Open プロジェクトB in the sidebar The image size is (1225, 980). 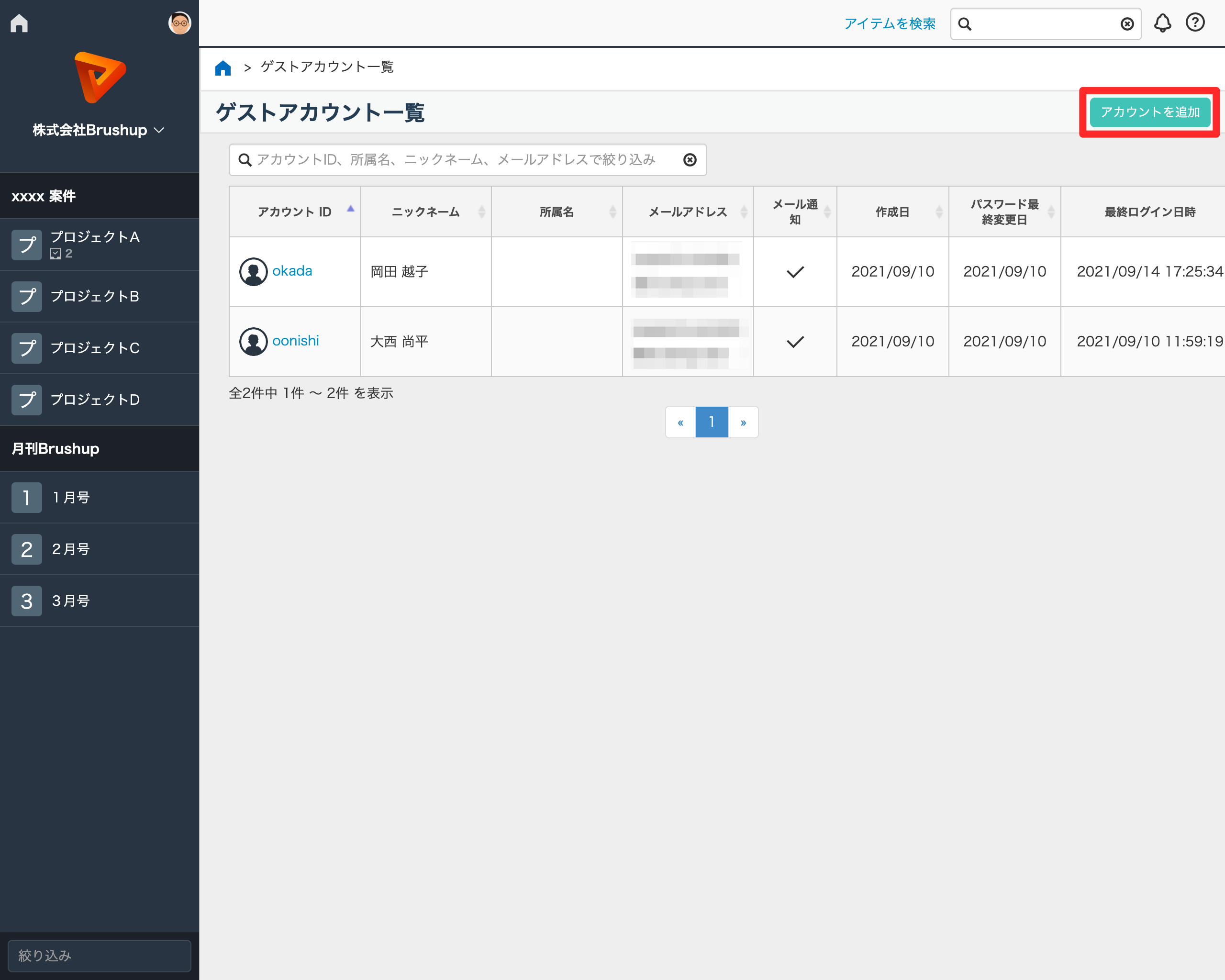coord(95,297)
